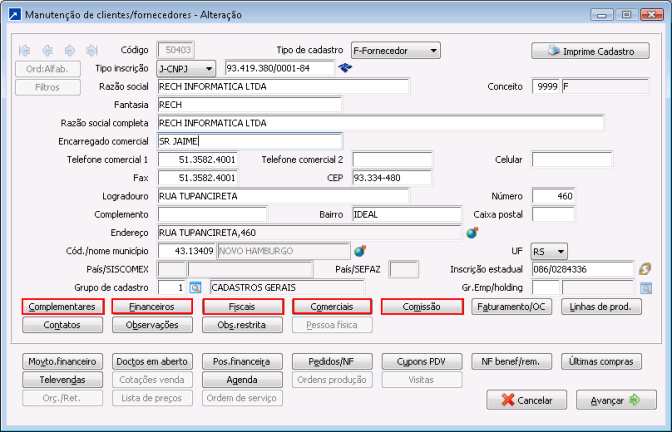Open map globe icon beside Endereço
Image resolution: width=672 pixels, height=432 pixels.
pos(472,233)
